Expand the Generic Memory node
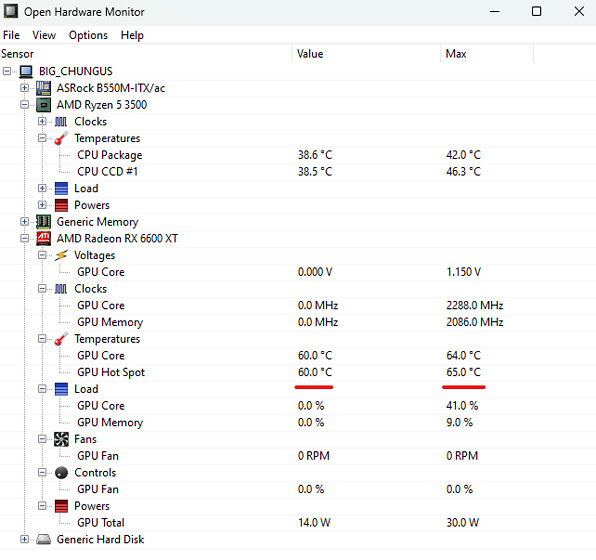This screenshot has height=560, width=596. point(24,222)
